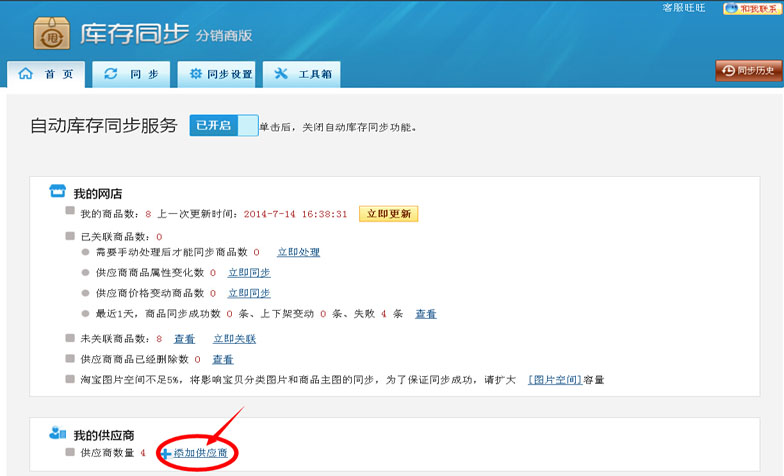Click the 我的供应商 people icon
784x476 pixels.
[58, 432]
